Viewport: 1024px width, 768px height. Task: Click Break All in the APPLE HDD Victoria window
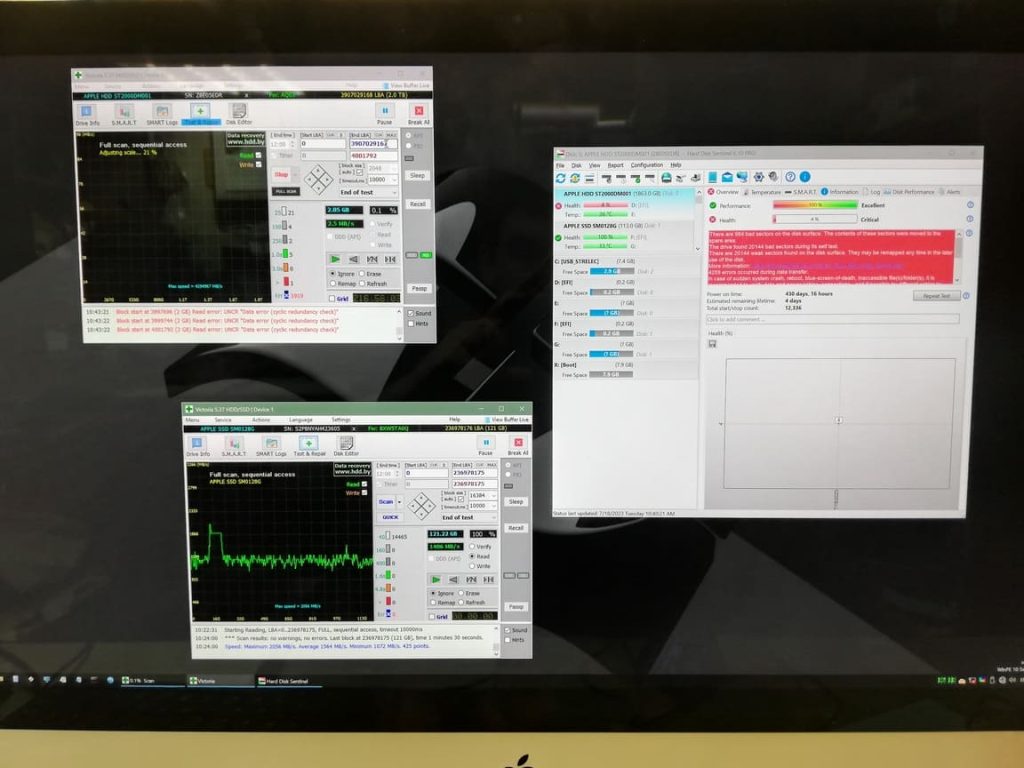coord(419,115)
